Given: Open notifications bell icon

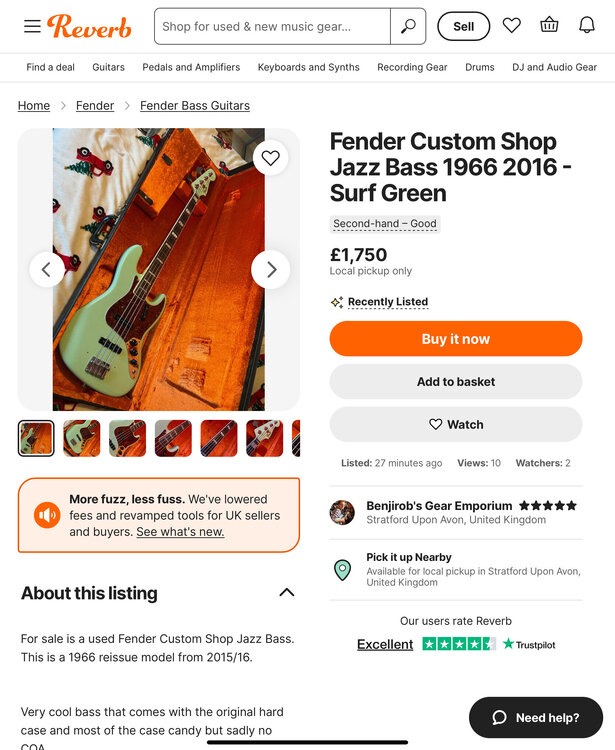Looking at the screenshot, I should 587,26.
